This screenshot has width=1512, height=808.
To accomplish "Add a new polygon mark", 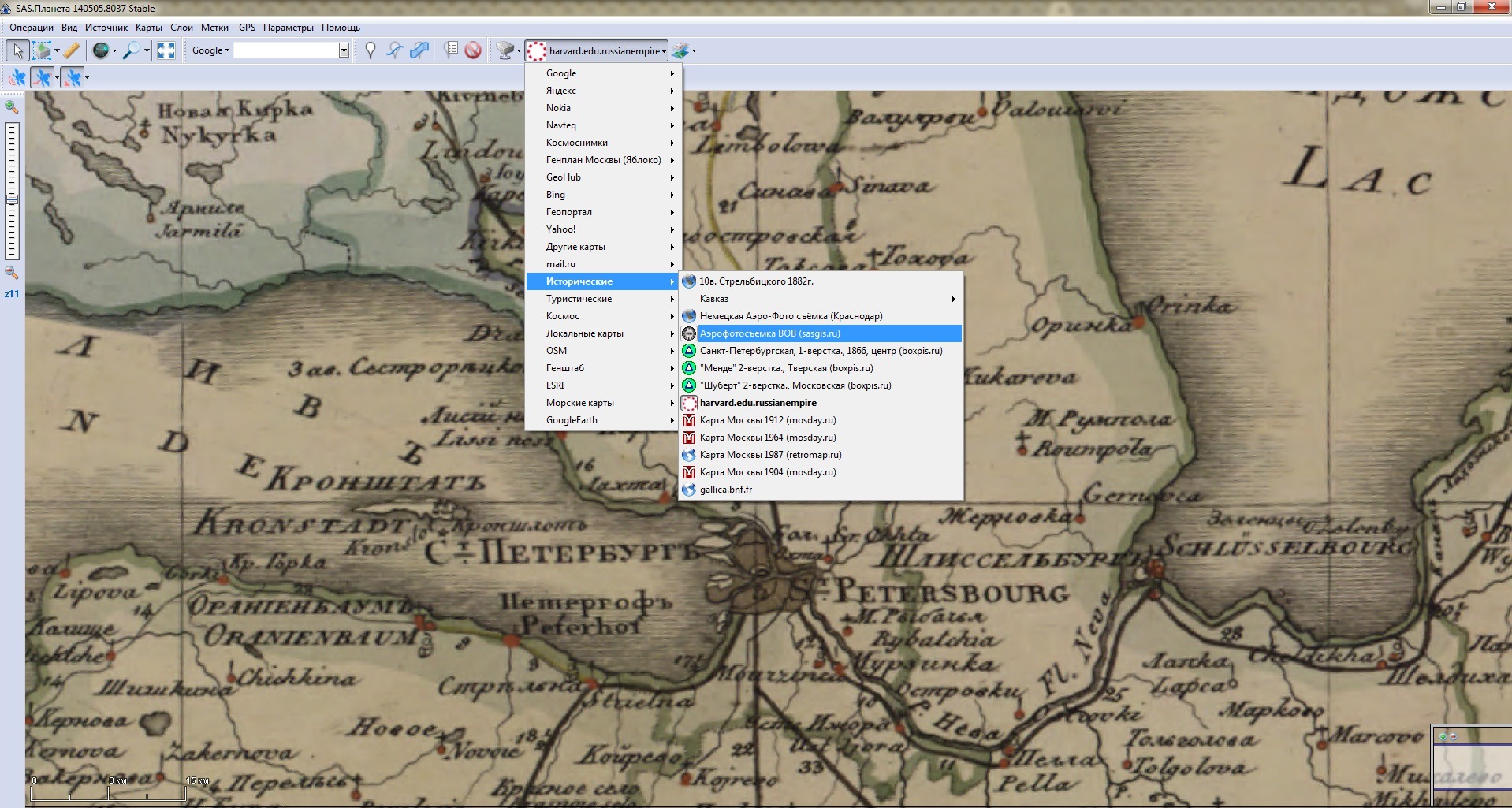I will coord(419,50).
